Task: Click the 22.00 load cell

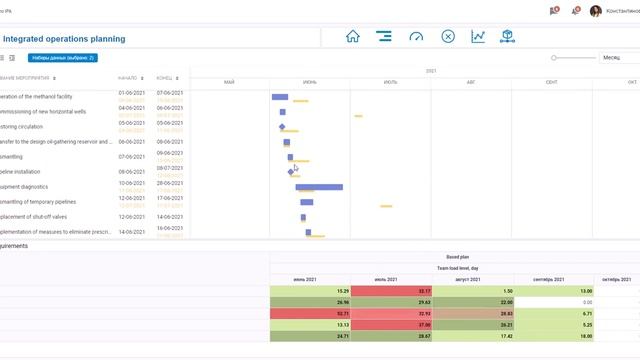Action: coord(473,302)
